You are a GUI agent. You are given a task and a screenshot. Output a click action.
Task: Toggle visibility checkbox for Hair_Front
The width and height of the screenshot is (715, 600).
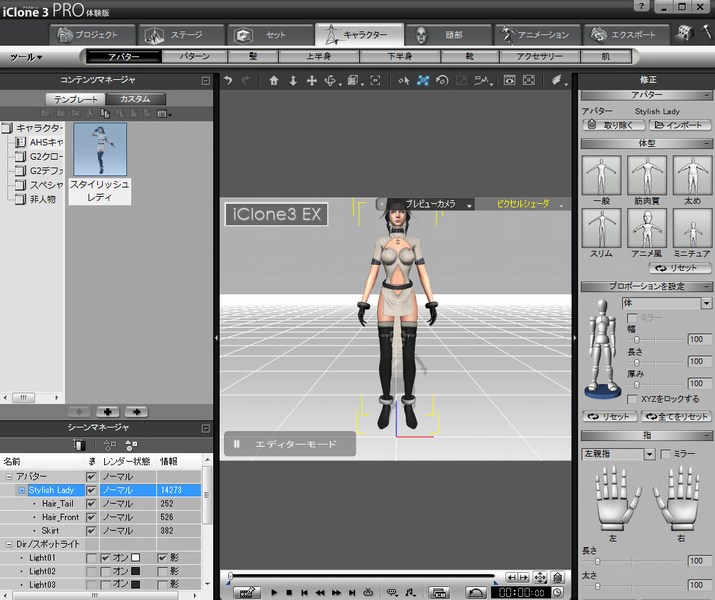tap(91, 517)
